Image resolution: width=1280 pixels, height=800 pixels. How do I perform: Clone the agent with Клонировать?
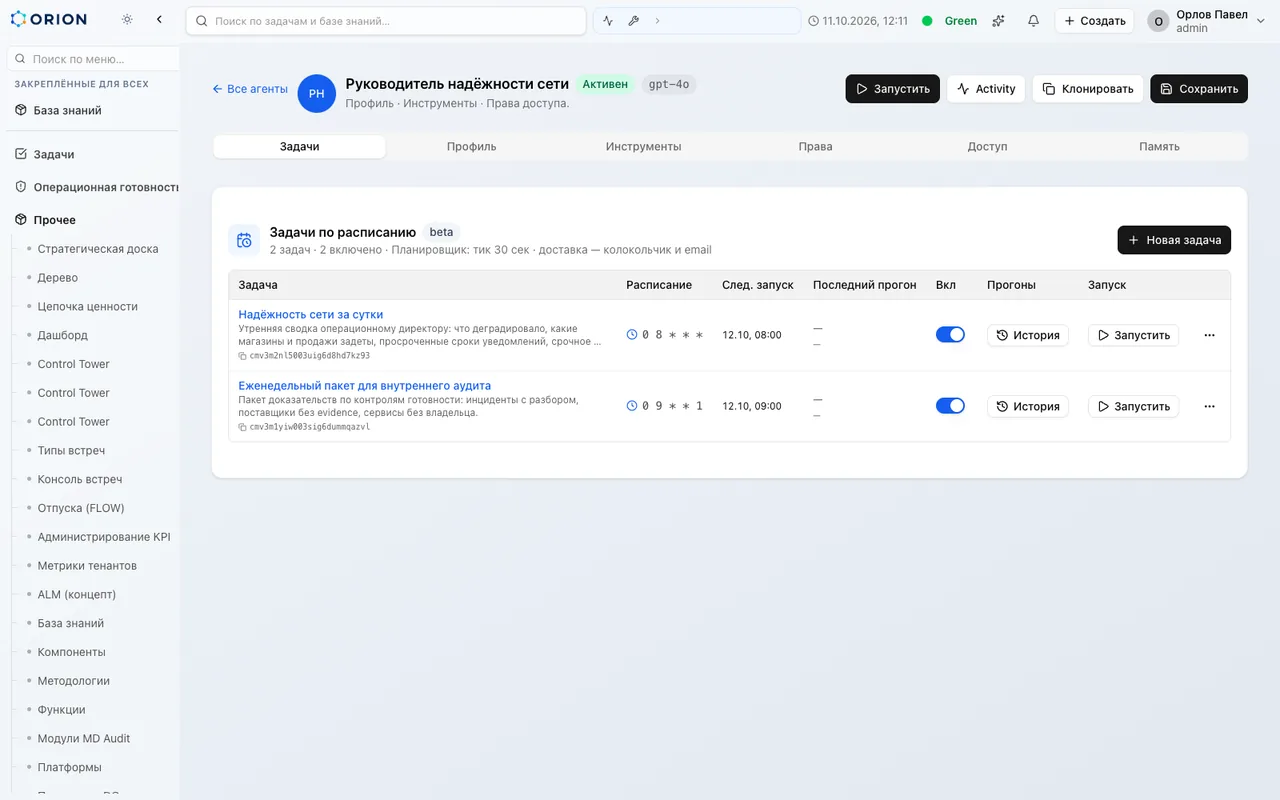tap(1088, 89)
